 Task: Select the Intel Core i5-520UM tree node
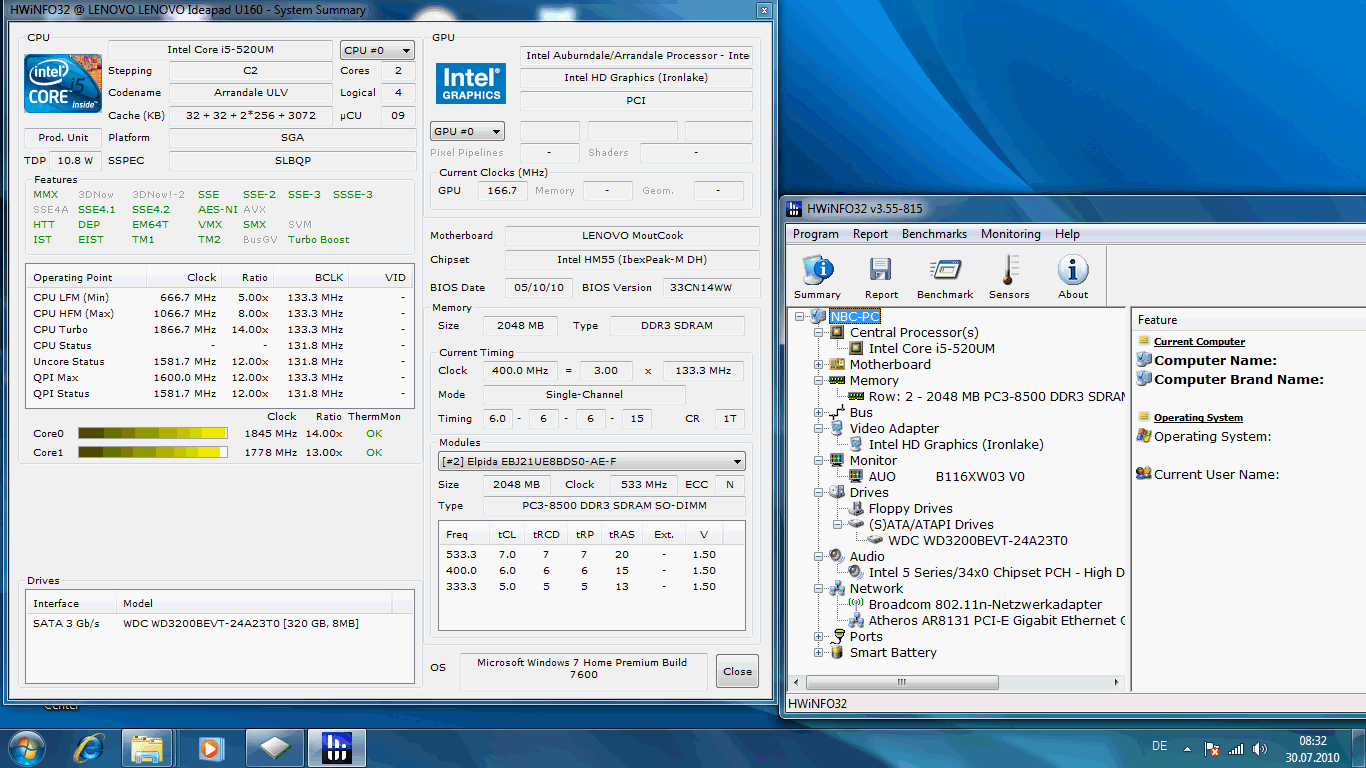click(x=931, y=349)
